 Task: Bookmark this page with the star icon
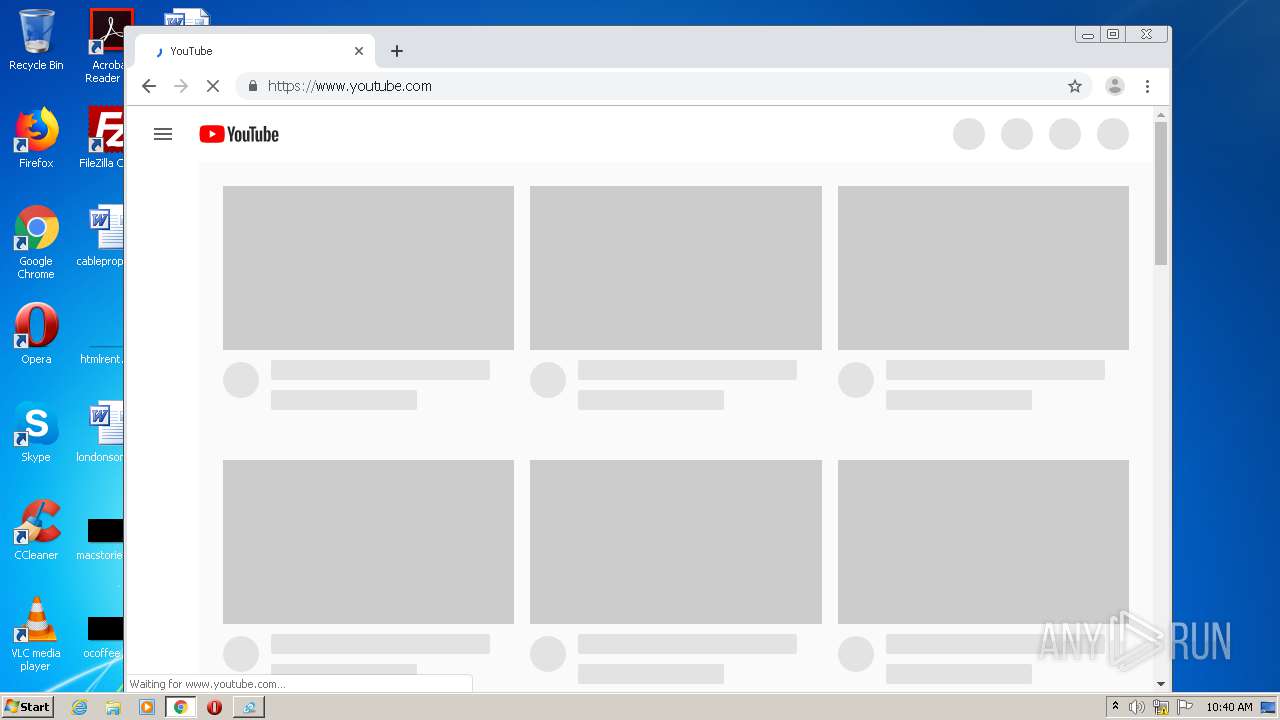click(1075, 86)
